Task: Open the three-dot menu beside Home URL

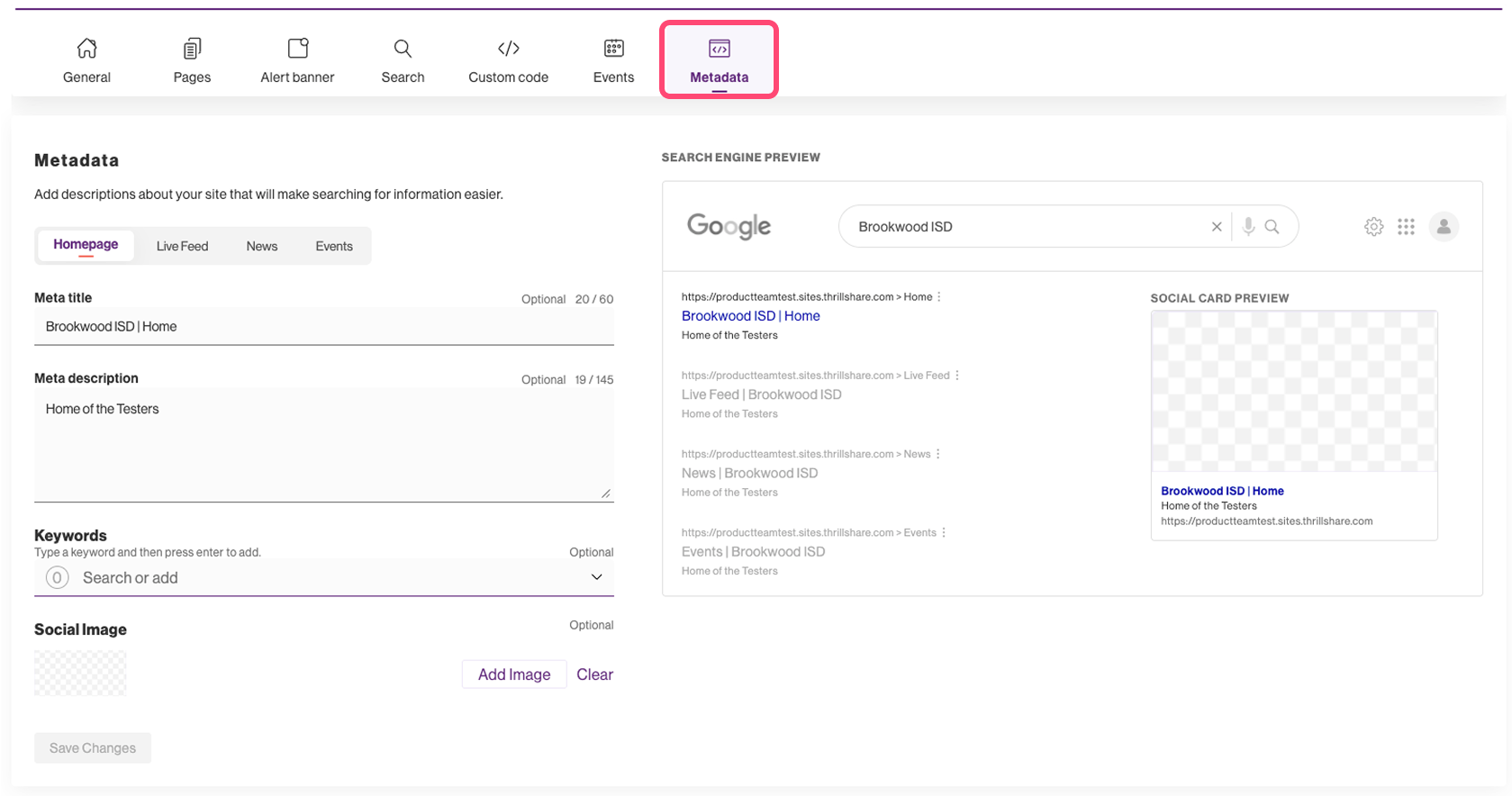Action: click(x=939, y=296)
